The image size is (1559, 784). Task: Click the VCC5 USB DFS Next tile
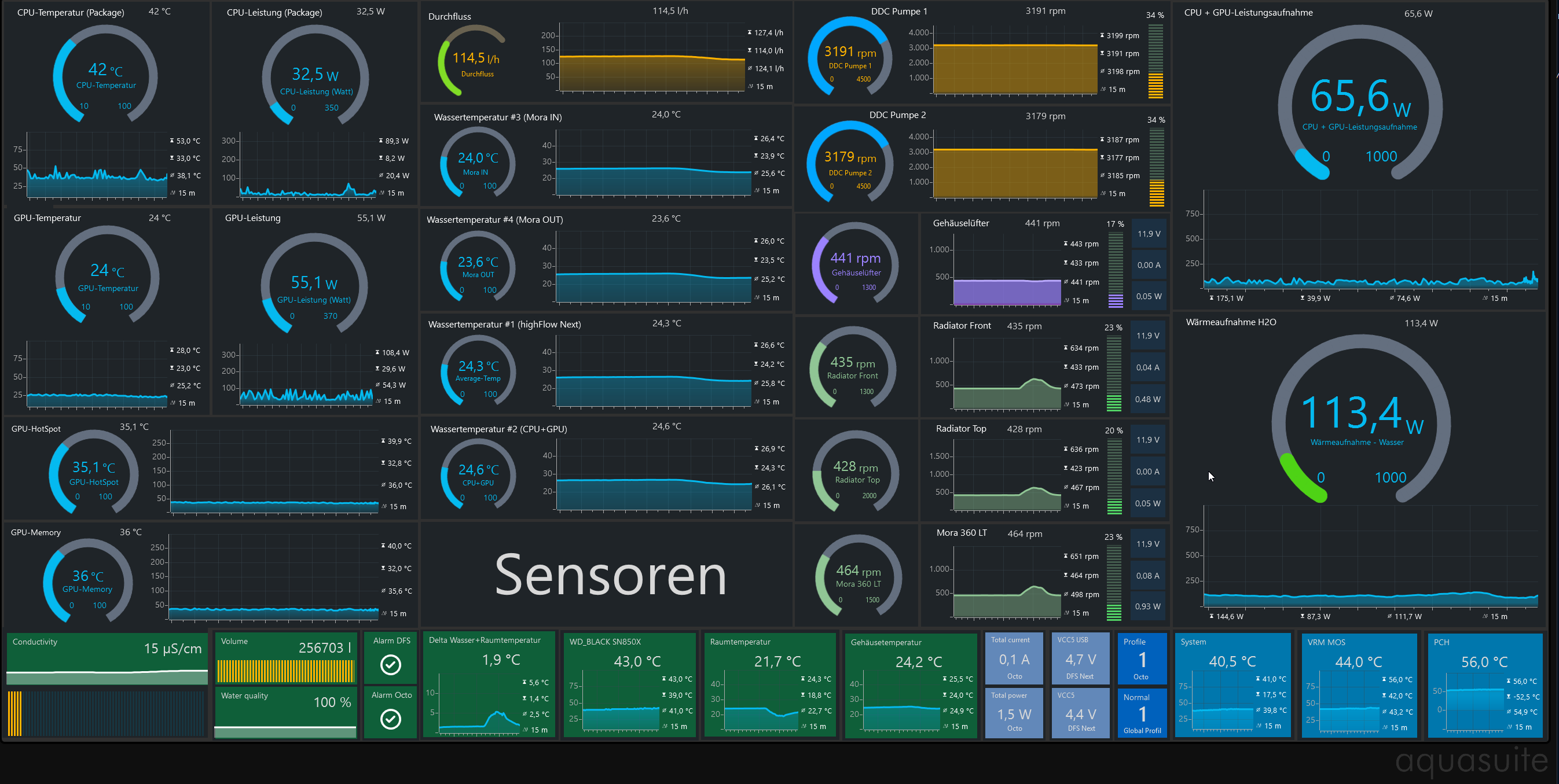pyautogui.click(x=1080, y=658)
